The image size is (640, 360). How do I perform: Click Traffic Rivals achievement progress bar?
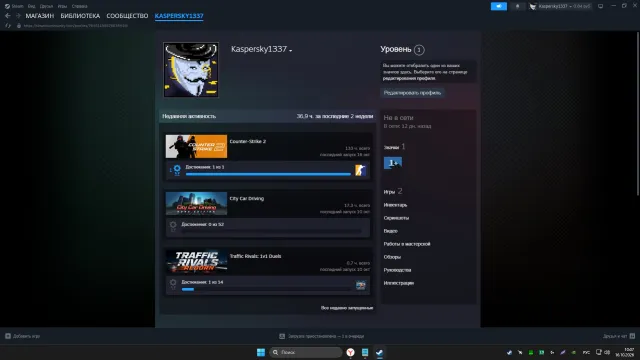point(266,289)
